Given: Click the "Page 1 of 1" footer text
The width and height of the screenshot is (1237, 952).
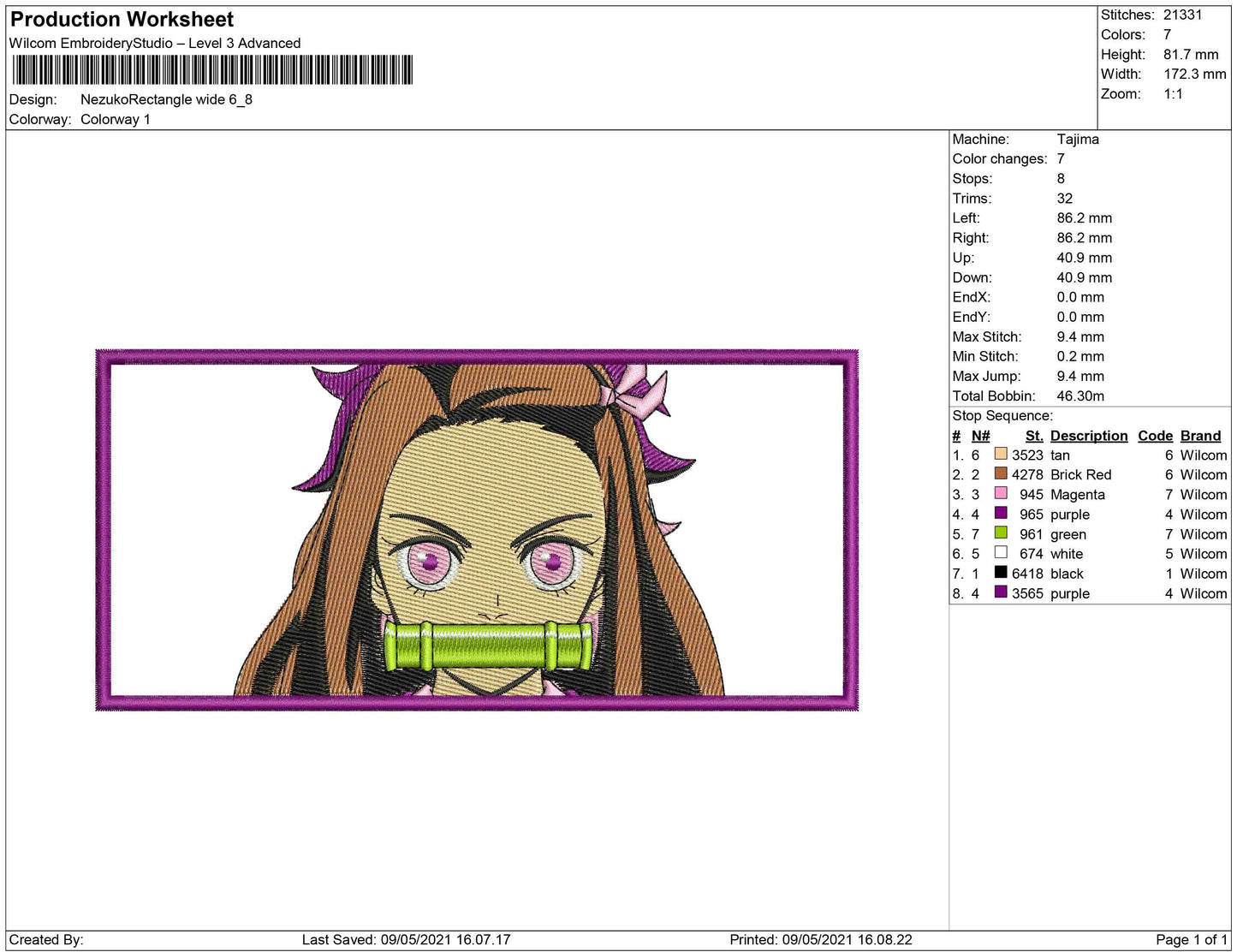Looking at the screenshot, I should (1192, 940).
